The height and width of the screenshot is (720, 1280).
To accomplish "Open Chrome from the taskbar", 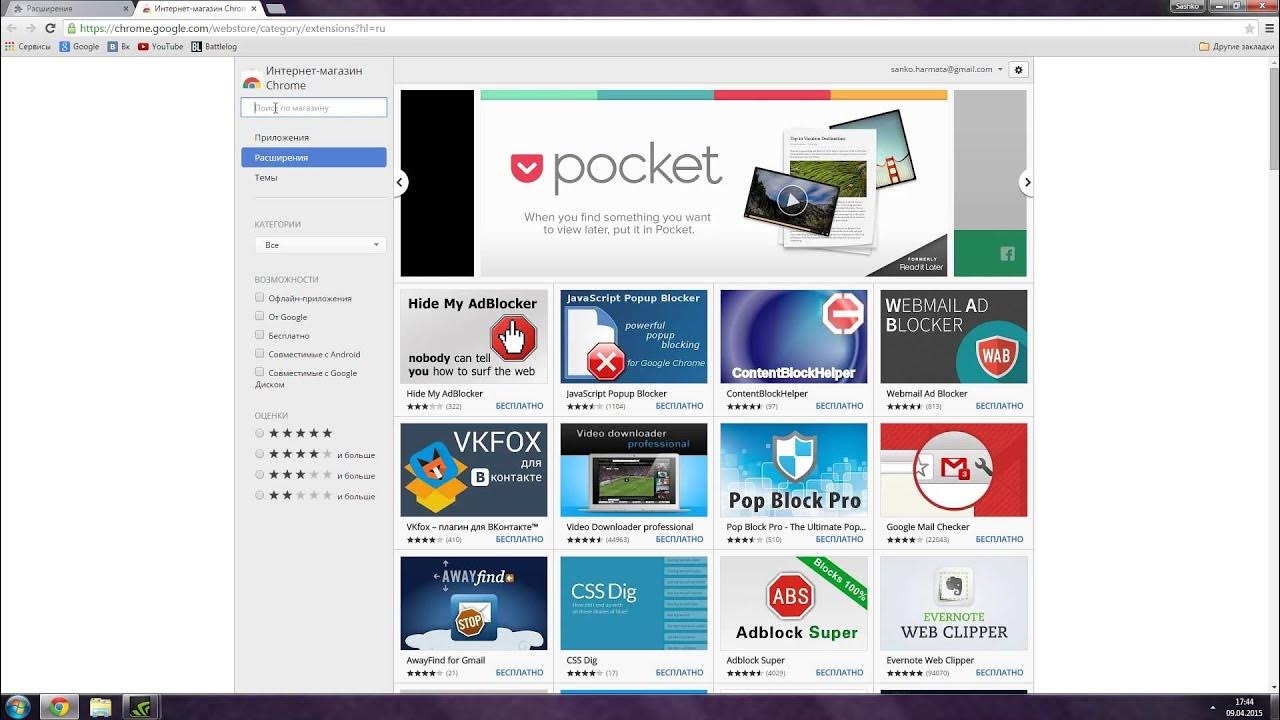I will (59, 707).
